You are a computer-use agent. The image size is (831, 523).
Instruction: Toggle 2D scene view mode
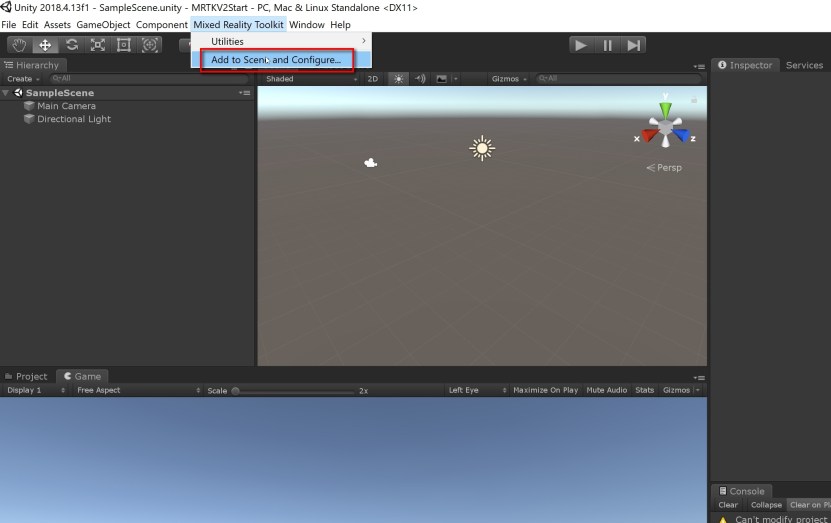[373, 78]
